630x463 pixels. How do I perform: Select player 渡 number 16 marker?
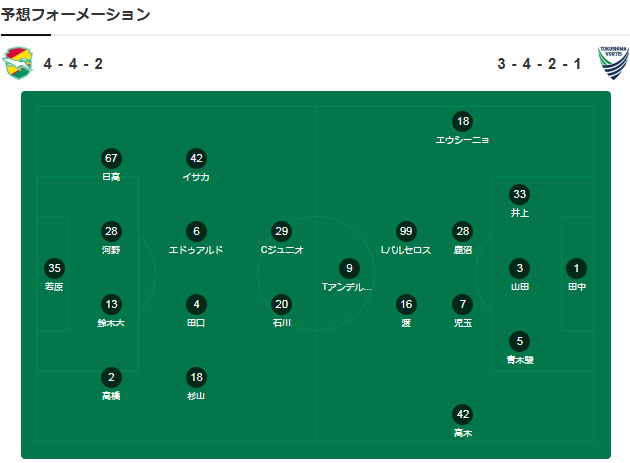pos(405,304)
